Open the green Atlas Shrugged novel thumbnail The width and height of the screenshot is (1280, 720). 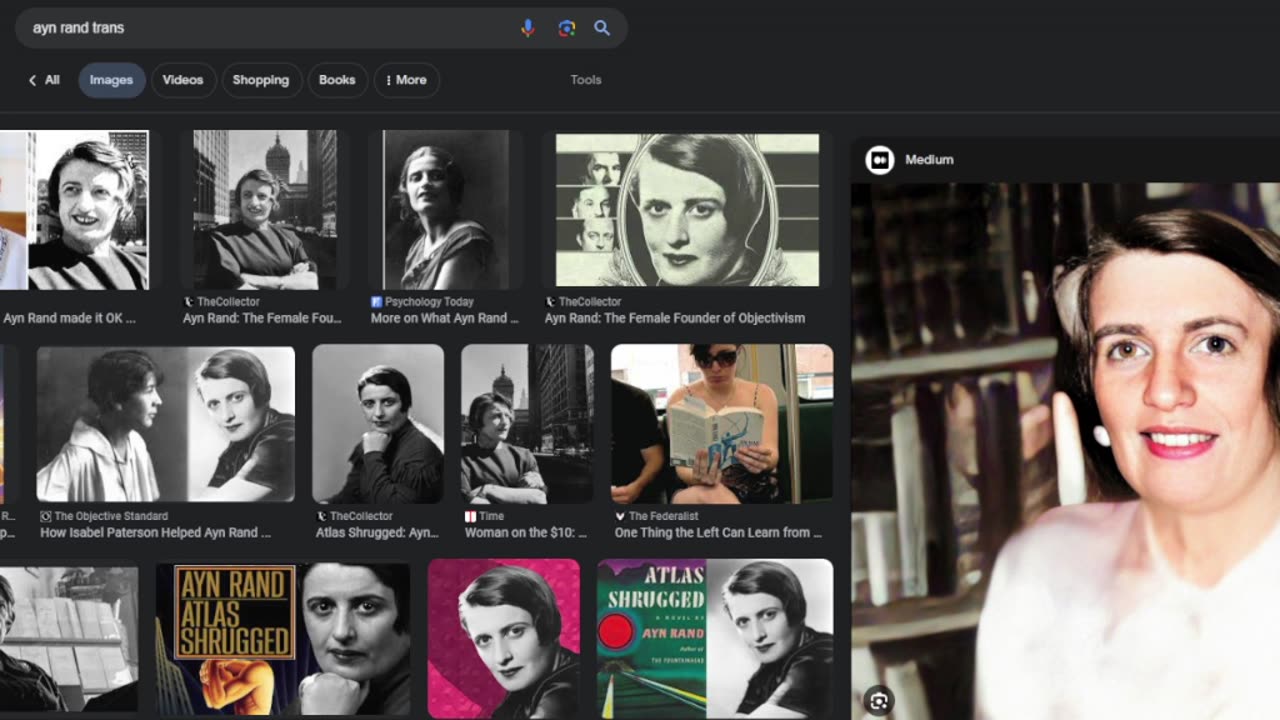(x=715, y=638)
